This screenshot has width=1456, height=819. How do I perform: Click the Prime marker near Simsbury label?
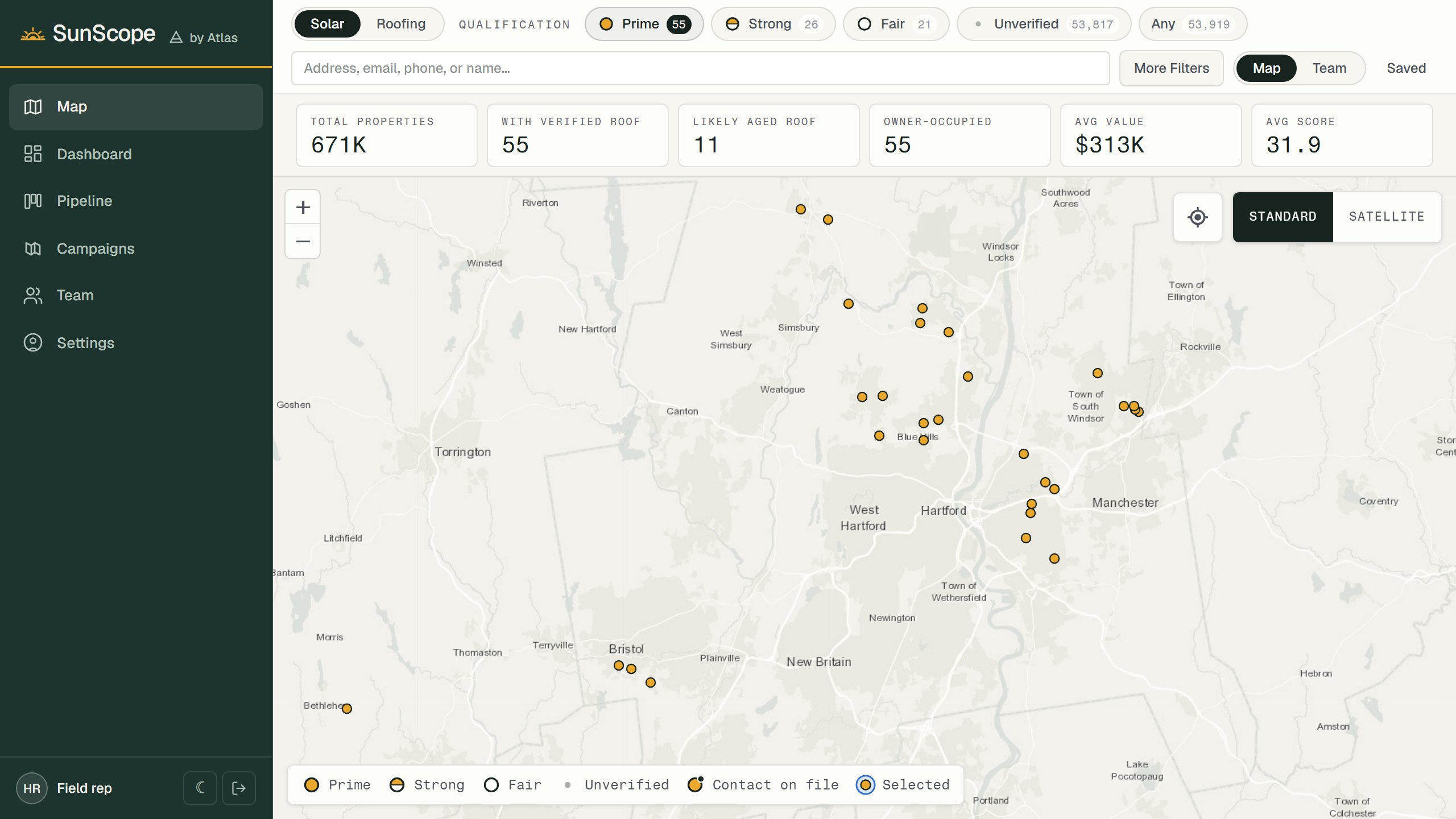(849, 304)
